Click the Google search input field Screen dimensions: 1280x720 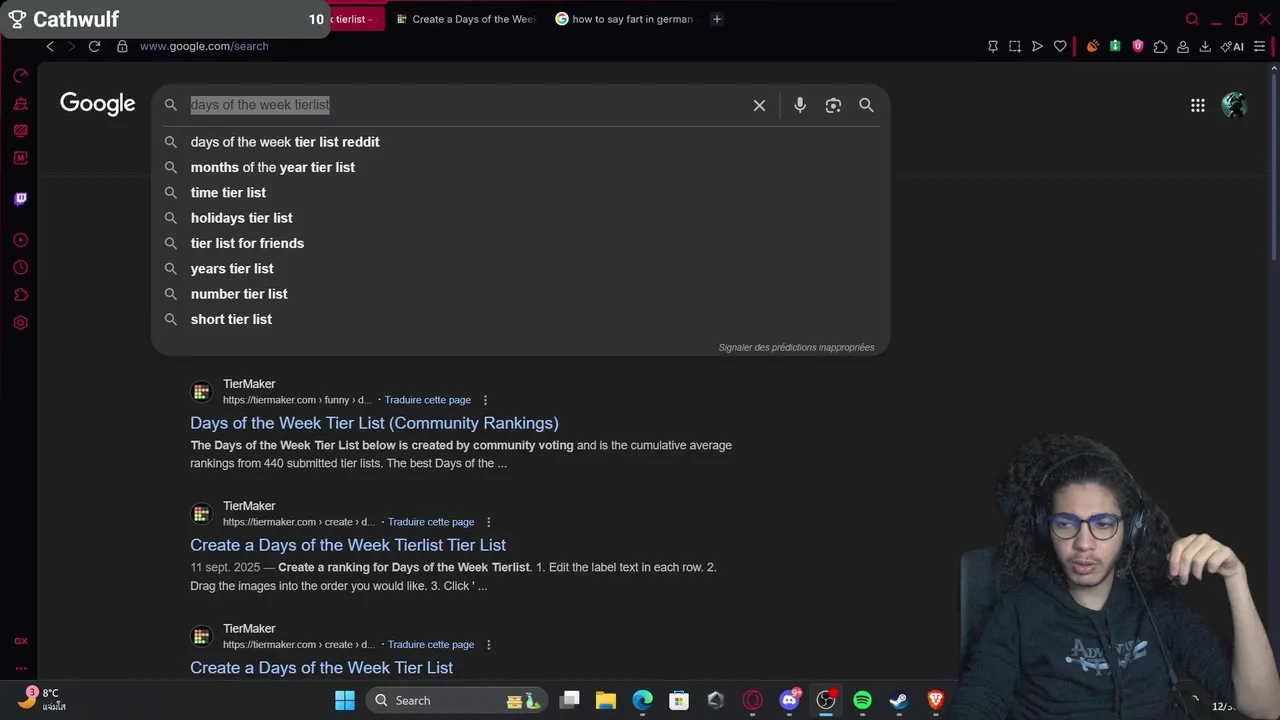465,105
